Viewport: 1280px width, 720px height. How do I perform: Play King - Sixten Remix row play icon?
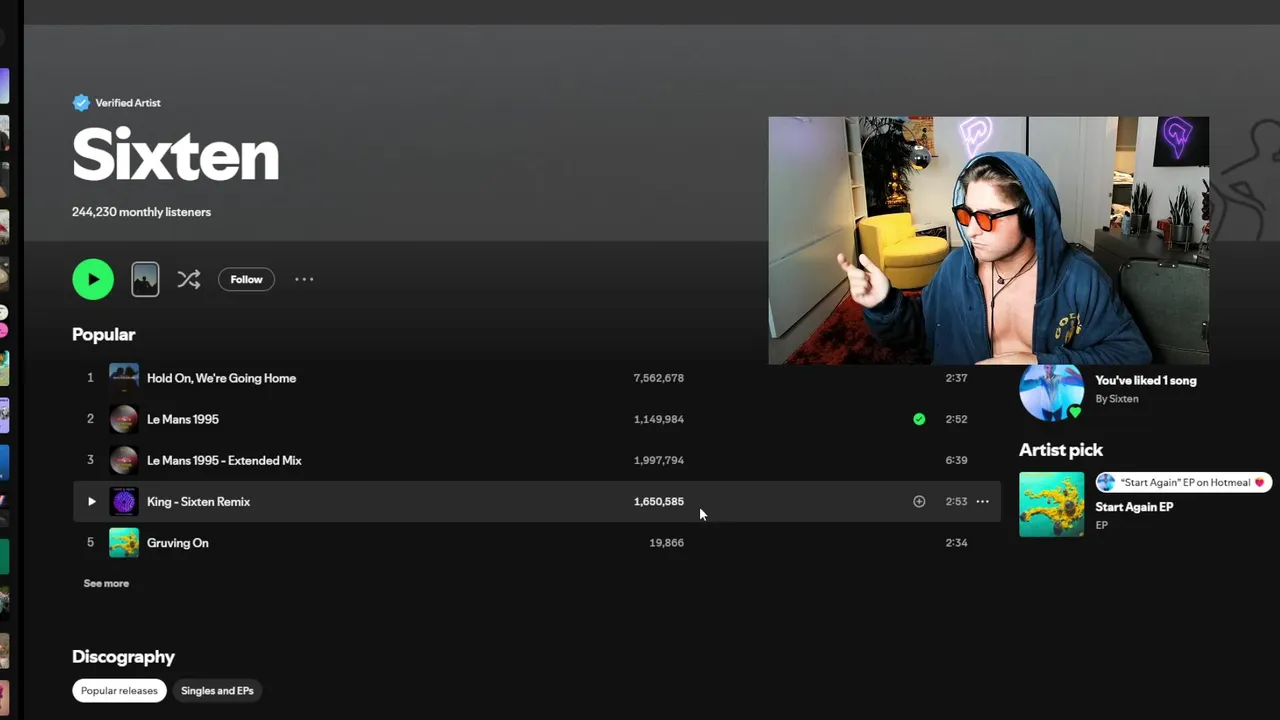(x=91, y=502)
